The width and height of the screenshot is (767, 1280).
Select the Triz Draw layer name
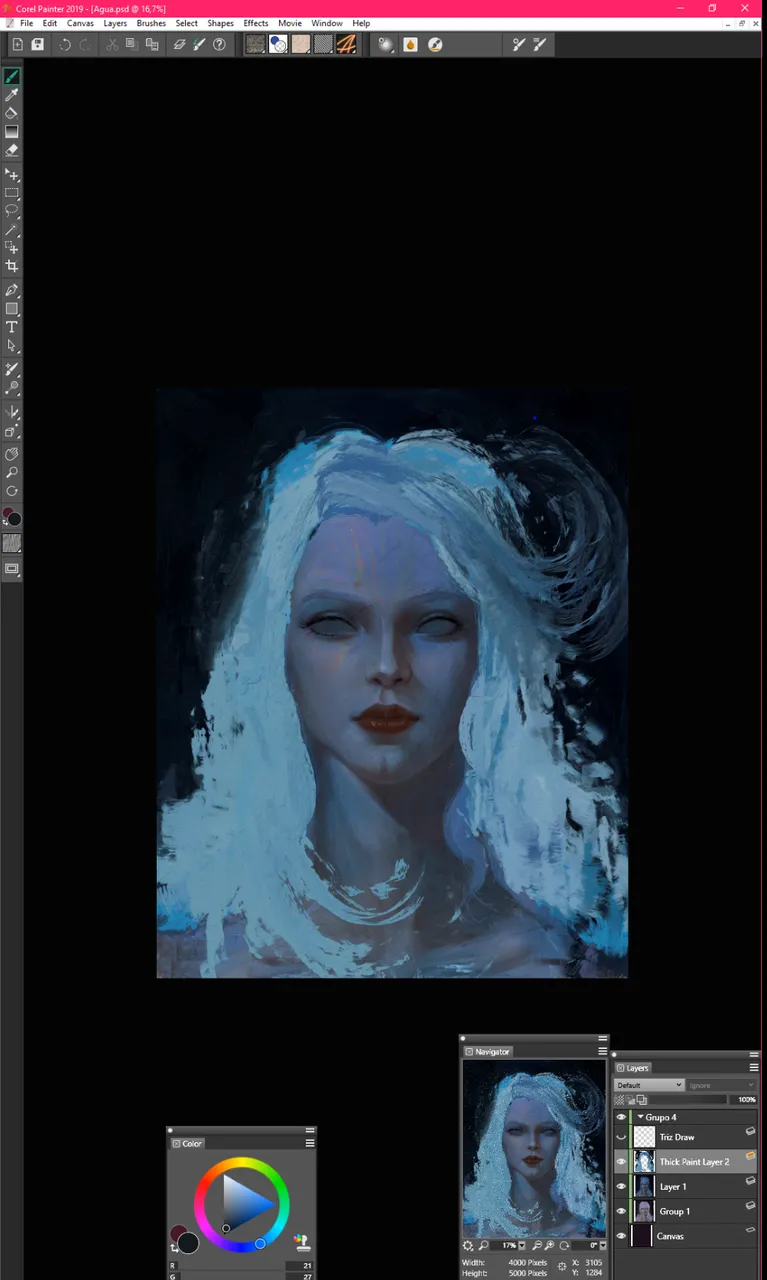tap(677, 1137)
